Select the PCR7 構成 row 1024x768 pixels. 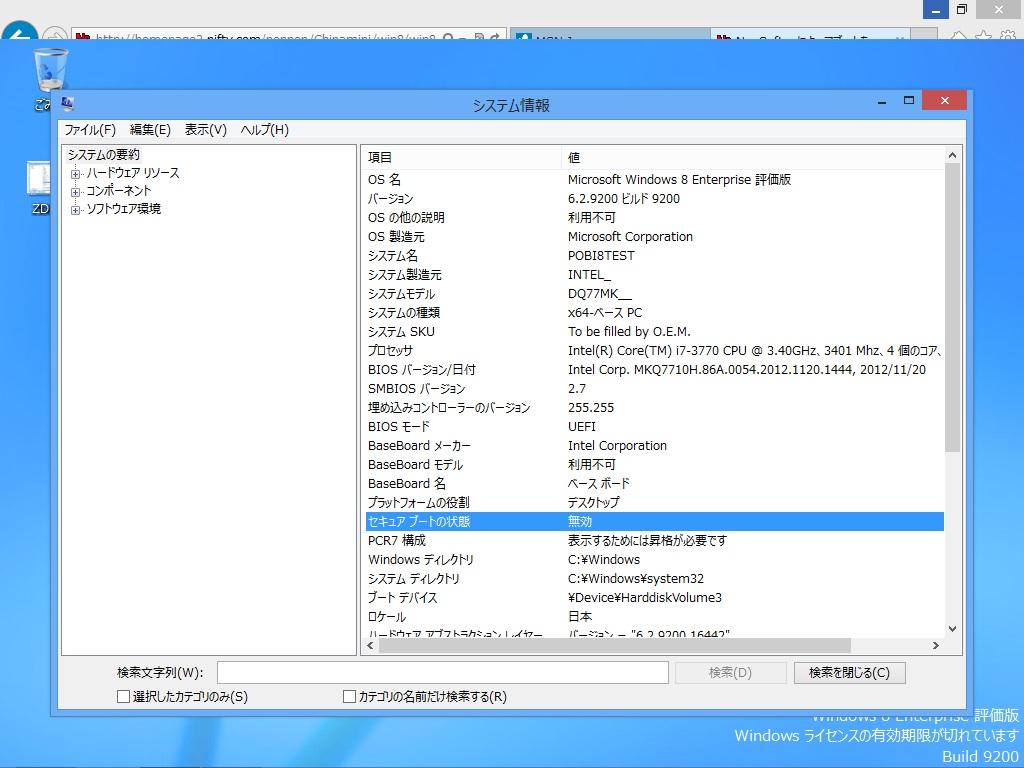(x=653, y=540)
